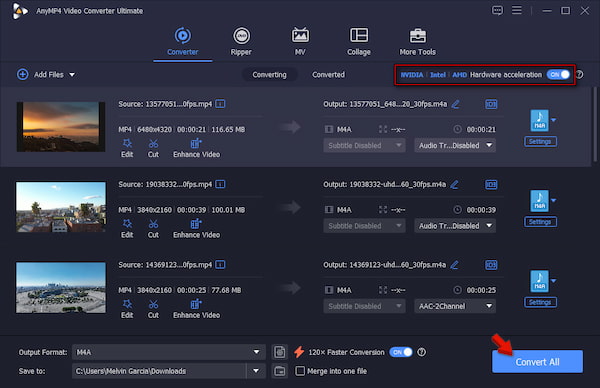
Task: Edit the 19038332 video
Action: [x=127, y=228]
